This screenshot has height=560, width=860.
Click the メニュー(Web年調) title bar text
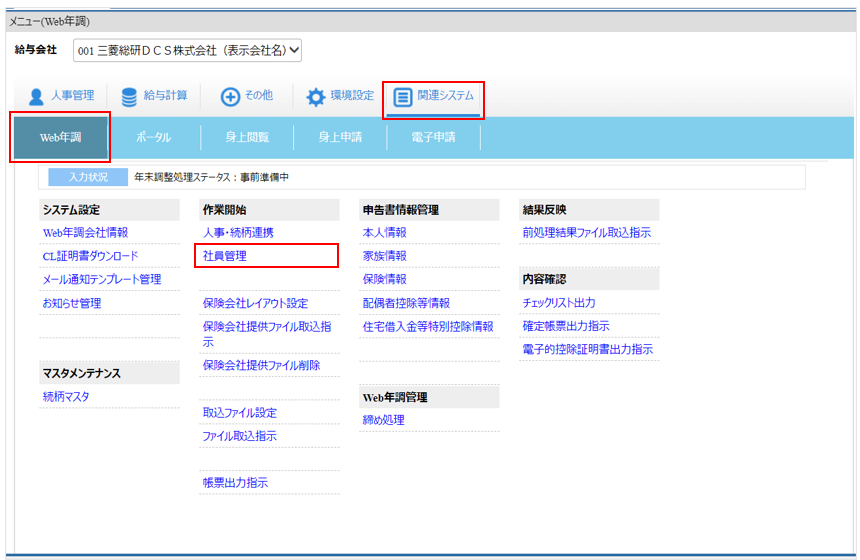(49, 21)
